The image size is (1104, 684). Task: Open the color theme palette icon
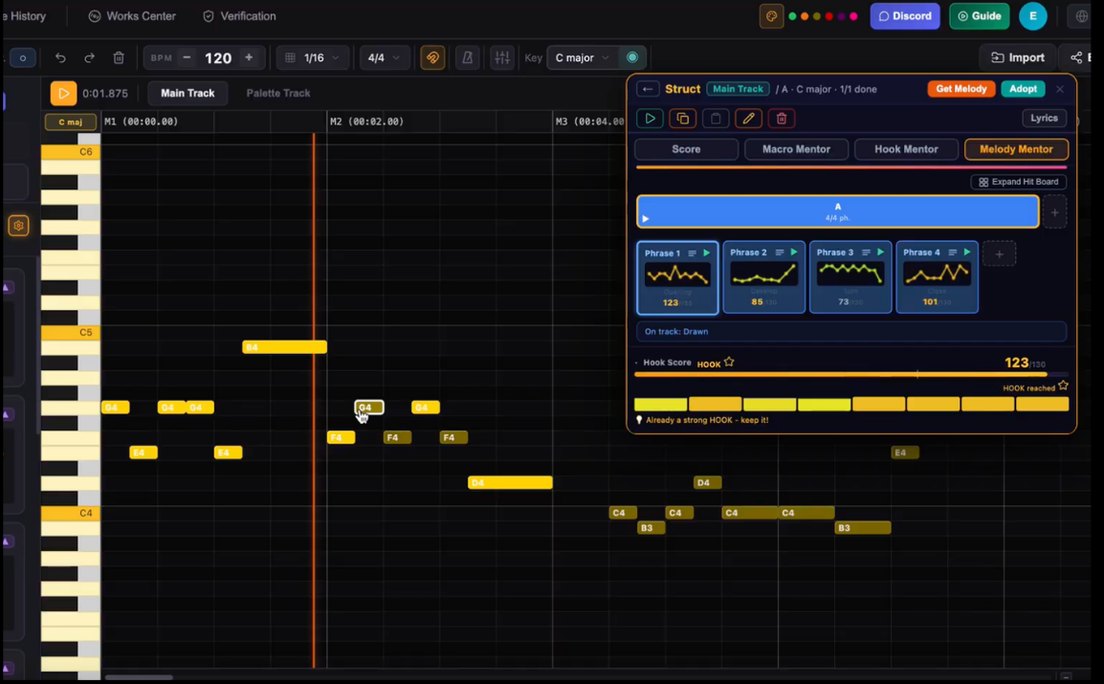pos(771,16)
